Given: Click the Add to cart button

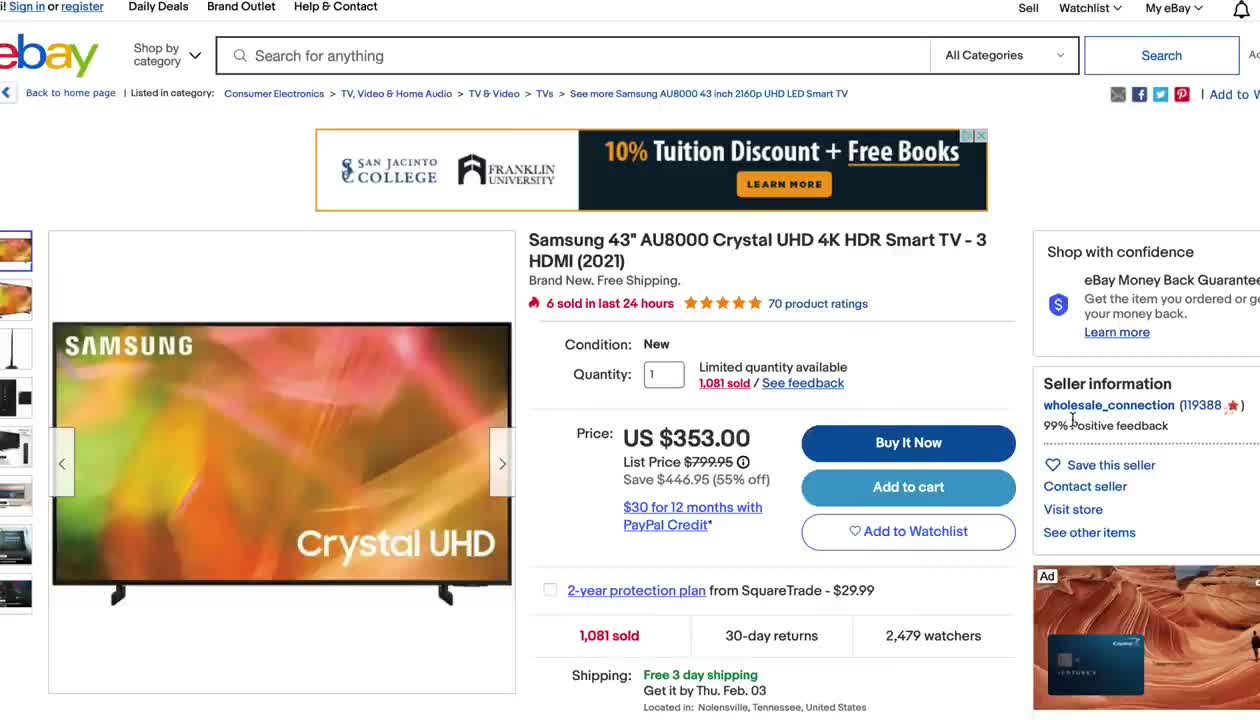Looking at the screenshot, I should [x=908, y=487].
